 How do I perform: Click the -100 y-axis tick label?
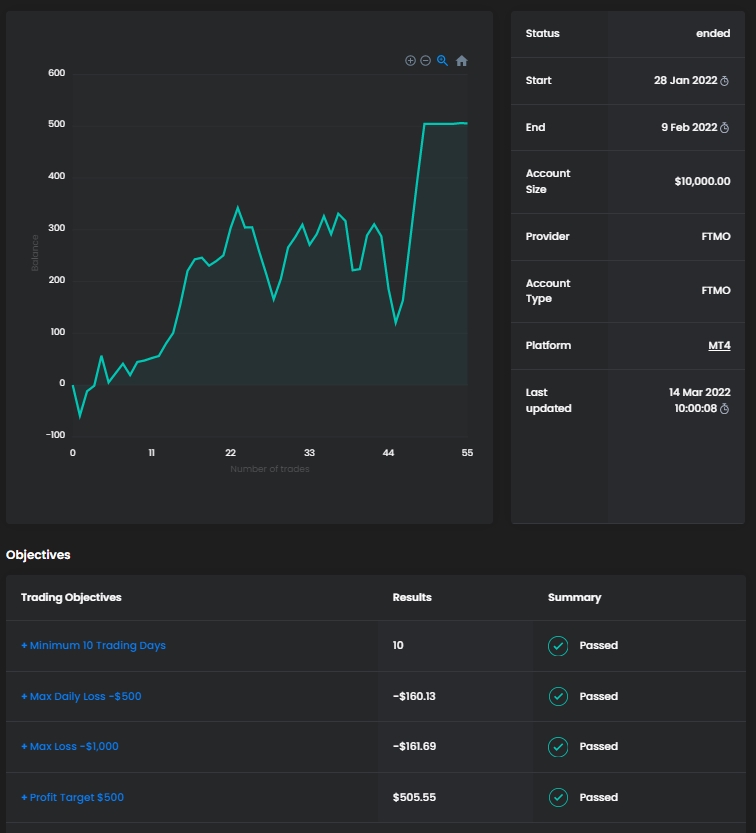tap(55, 435)
